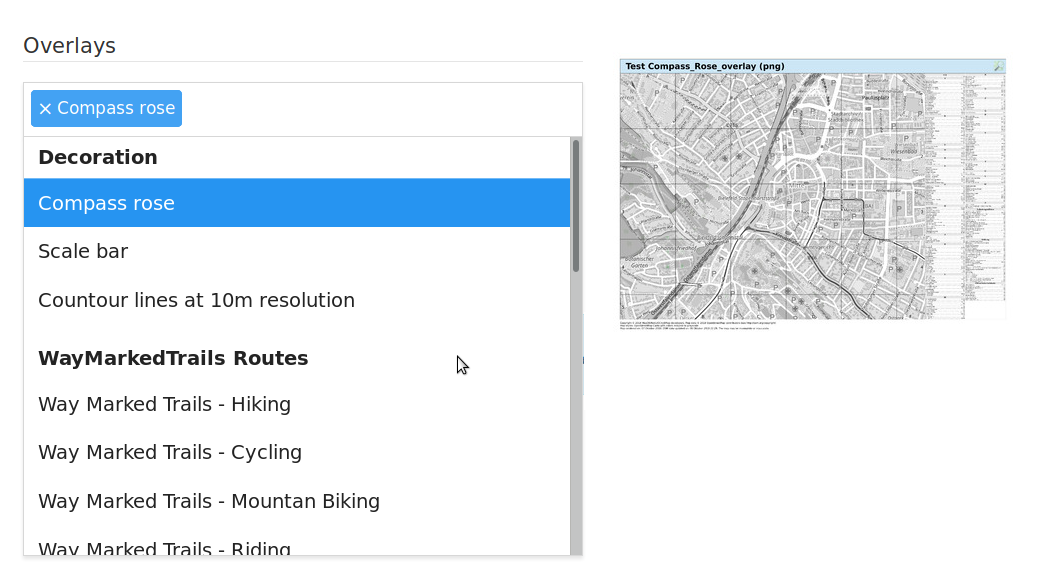Viewport: 1042px width, 570px height.
Task: Click the Test Compass_Rose_overlay (png) title
Action: coord(704,66)
